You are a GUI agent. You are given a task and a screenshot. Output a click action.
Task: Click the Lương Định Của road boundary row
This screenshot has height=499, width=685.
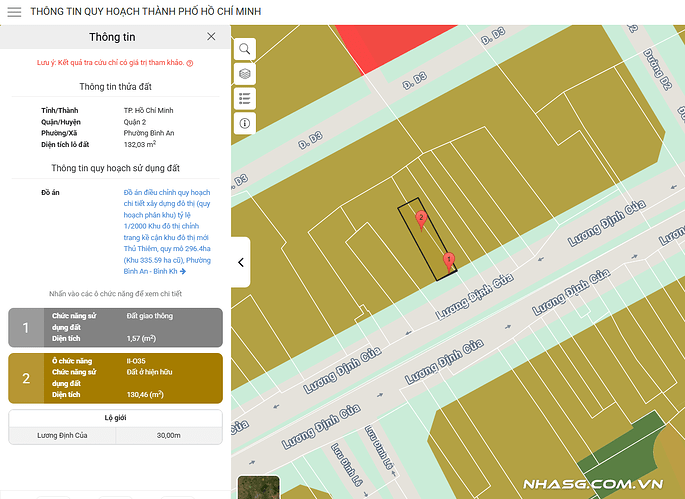(x=115, y=435)
